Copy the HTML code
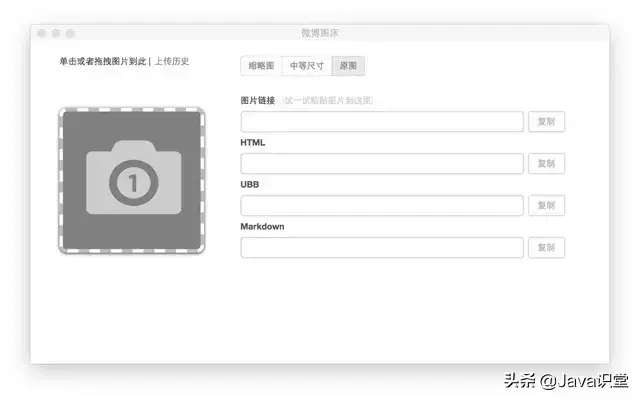This screenshot has width=640, height=400. [x=547, y=164]
